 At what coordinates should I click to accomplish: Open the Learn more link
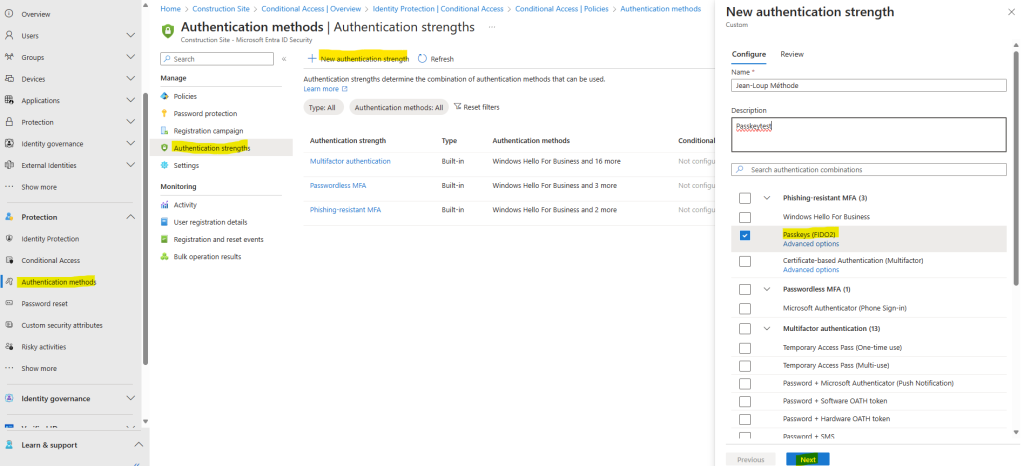pos(325,89)
